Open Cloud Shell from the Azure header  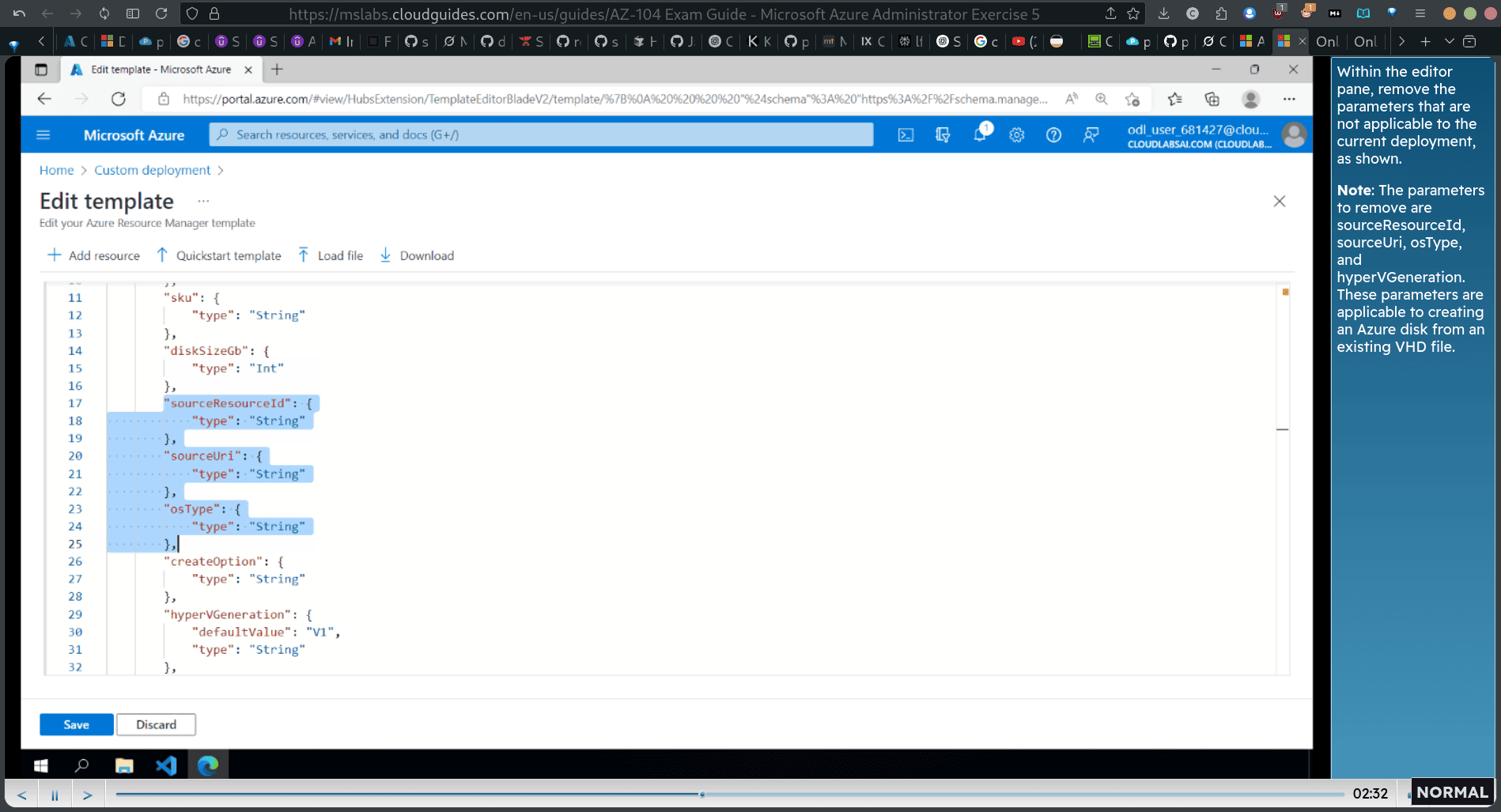(x=906, y=135)
